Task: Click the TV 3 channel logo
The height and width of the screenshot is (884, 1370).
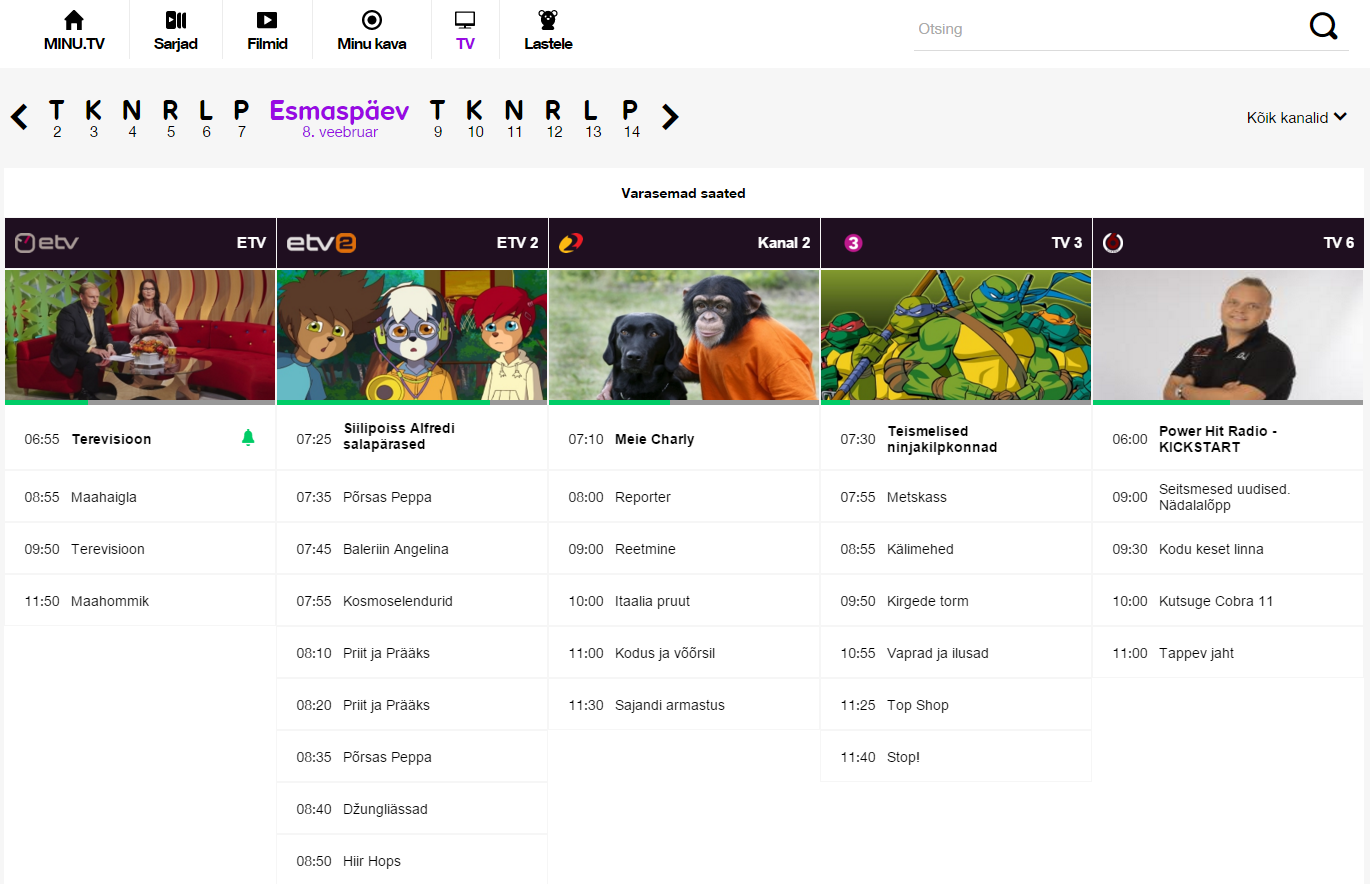Action: click(x=853, y=243)
